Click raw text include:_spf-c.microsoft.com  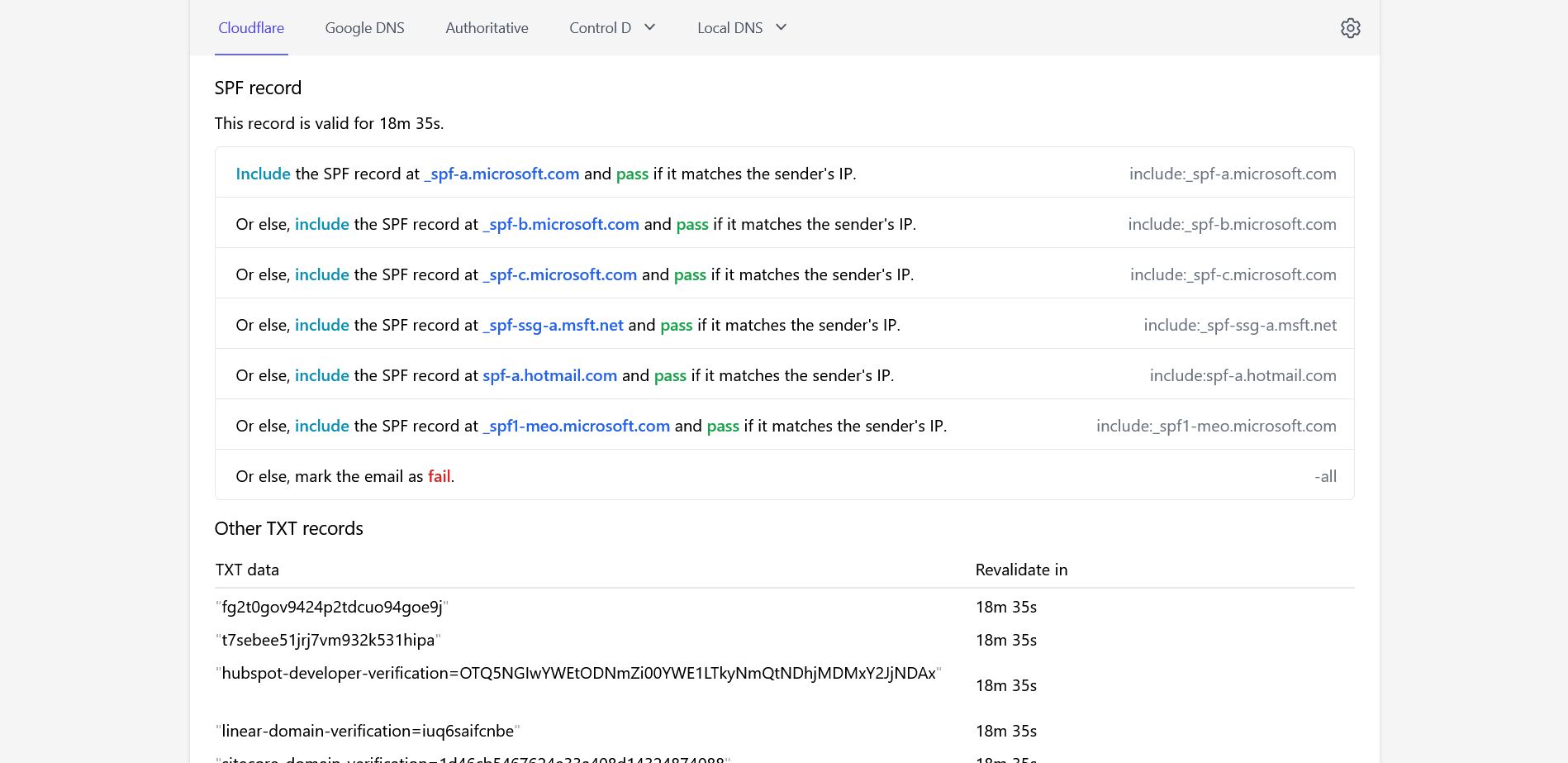pyautogui.click(x=1233, y=274)
